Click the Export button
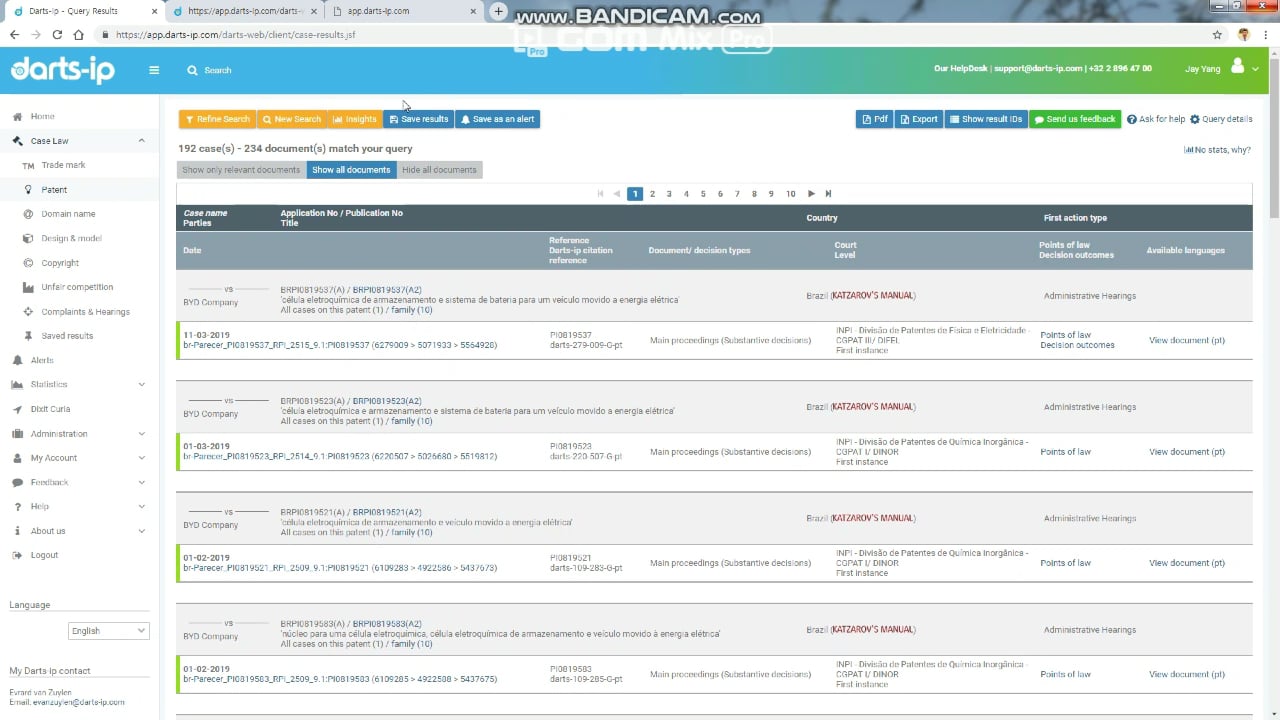The image size is (1280, 720). coord(918,119)
